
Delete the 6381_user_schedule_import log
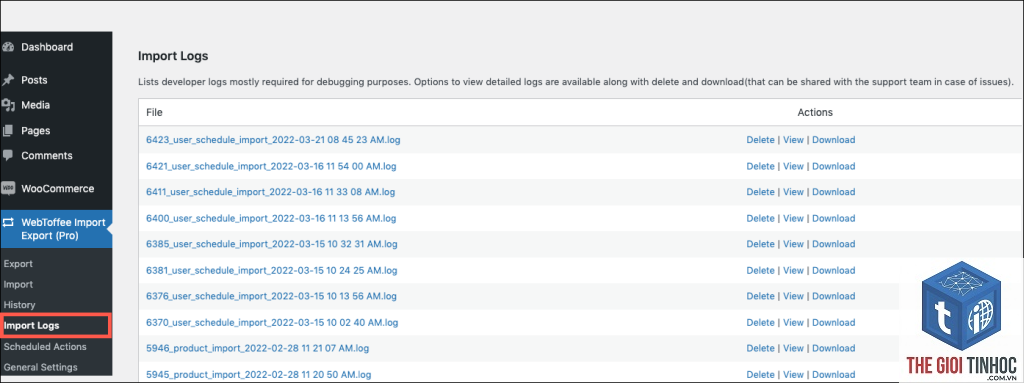[x=760, y=271]
